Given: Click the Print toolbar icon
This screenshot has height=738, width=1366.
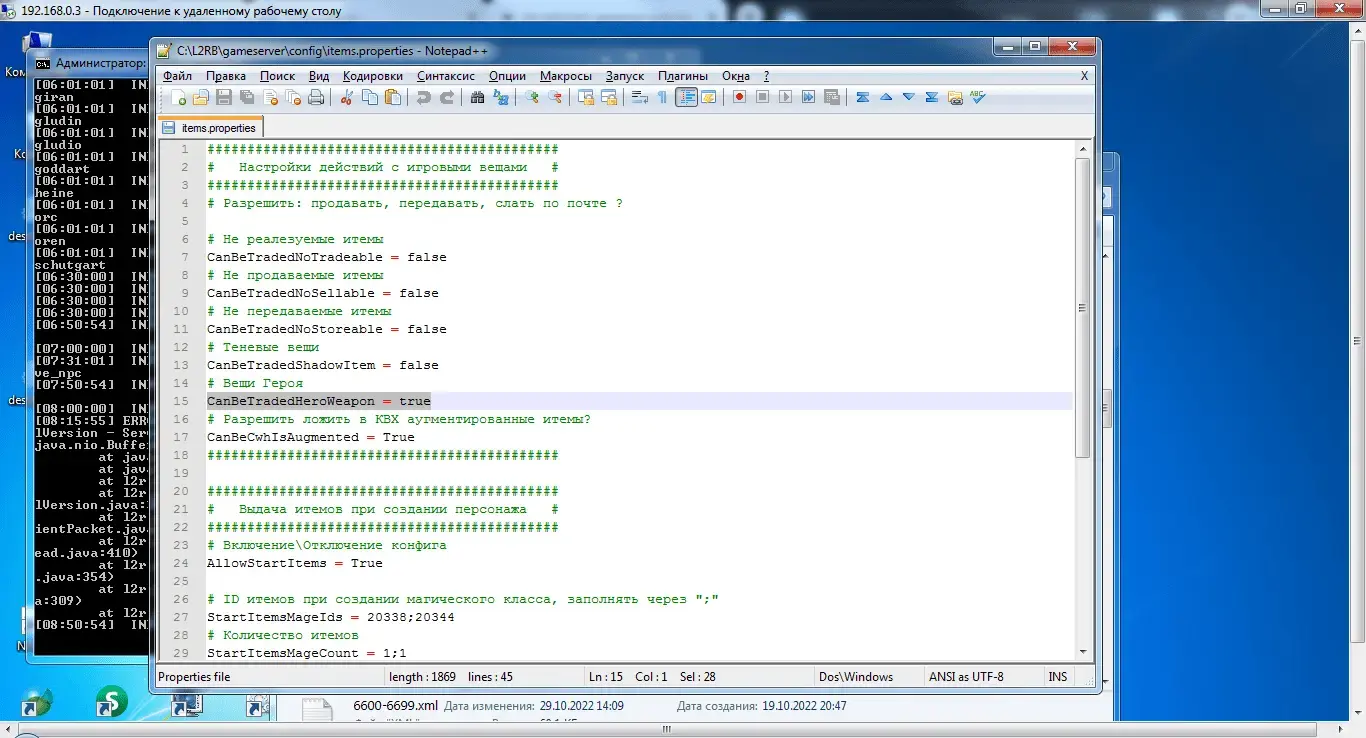Looking at the screenshot, I should point(316,97).
